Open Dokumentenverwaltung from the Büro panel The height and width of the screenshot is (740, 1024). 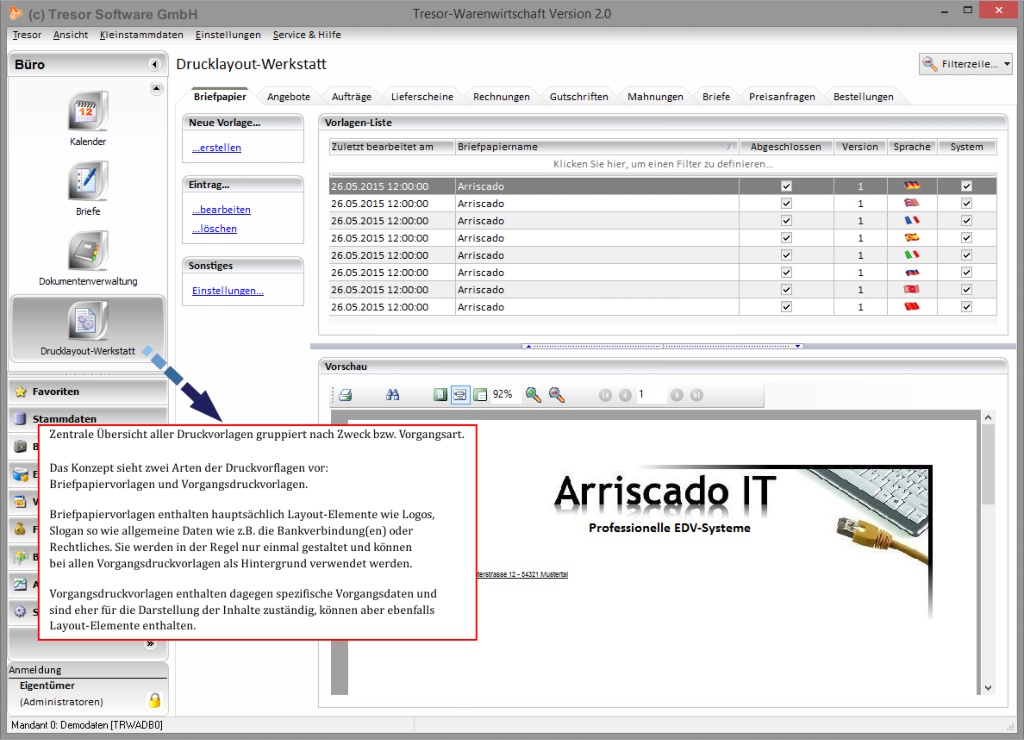click(87, 252)
